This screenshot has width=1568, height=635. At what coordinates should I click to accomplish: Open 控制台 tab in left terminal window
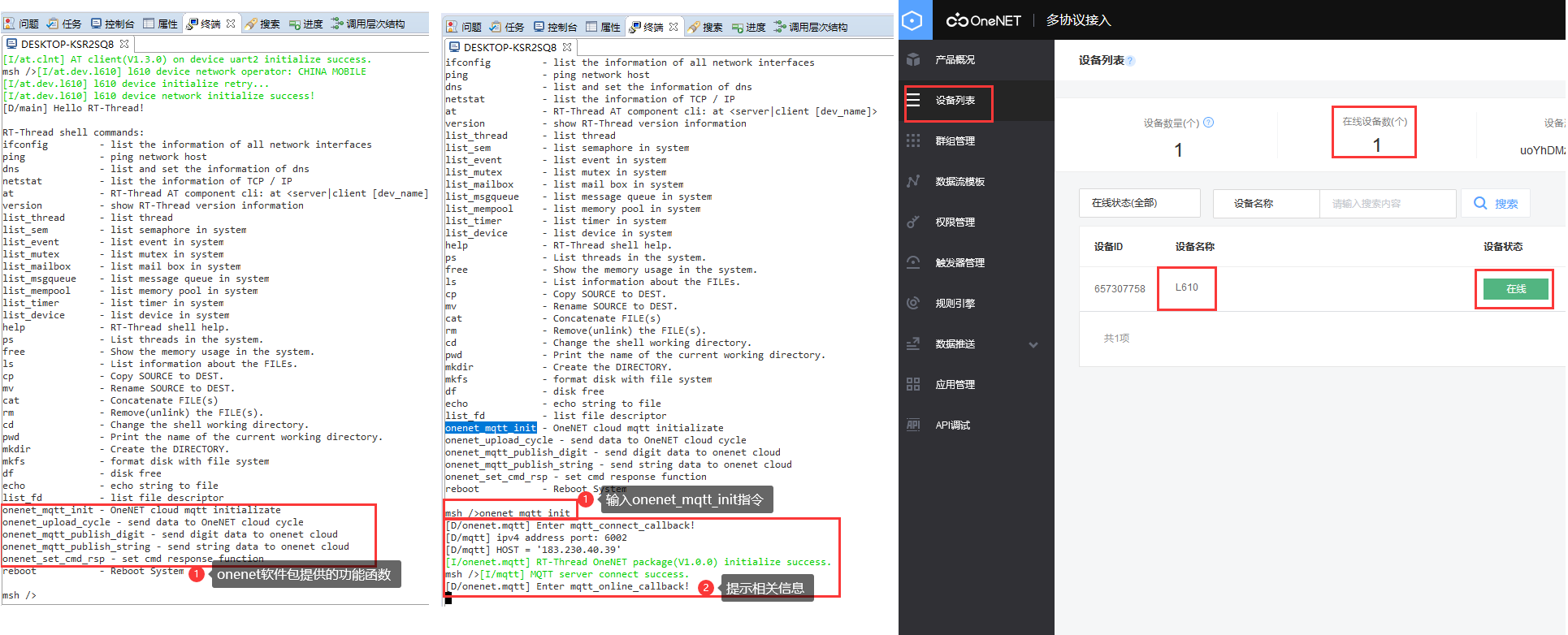pyautogui.click(x=112, y=24)
